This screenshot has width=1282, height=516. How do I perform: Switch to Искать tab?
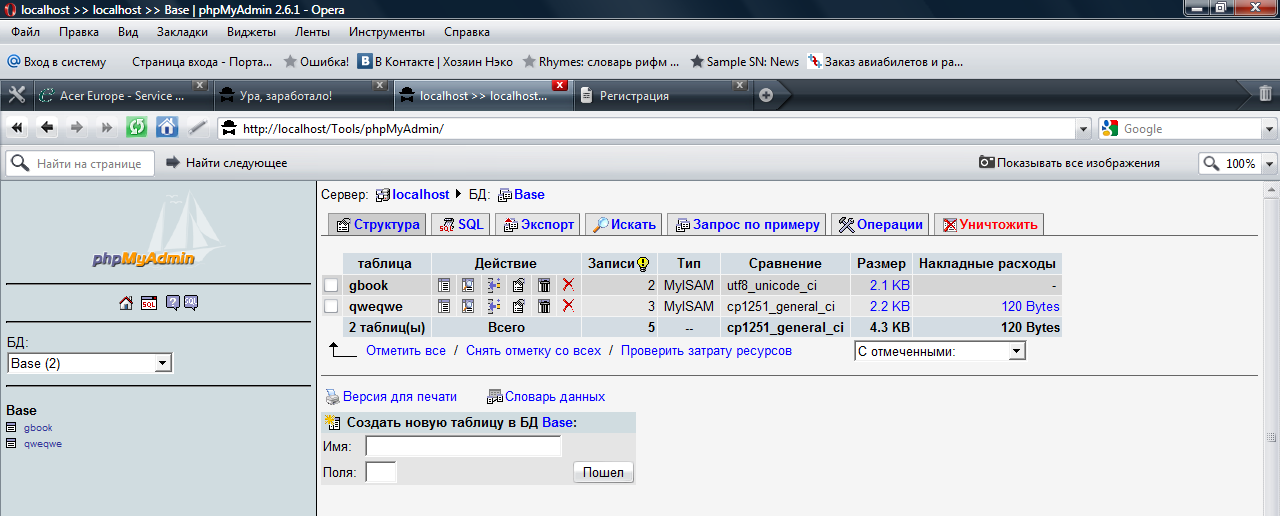click(623, 225)
